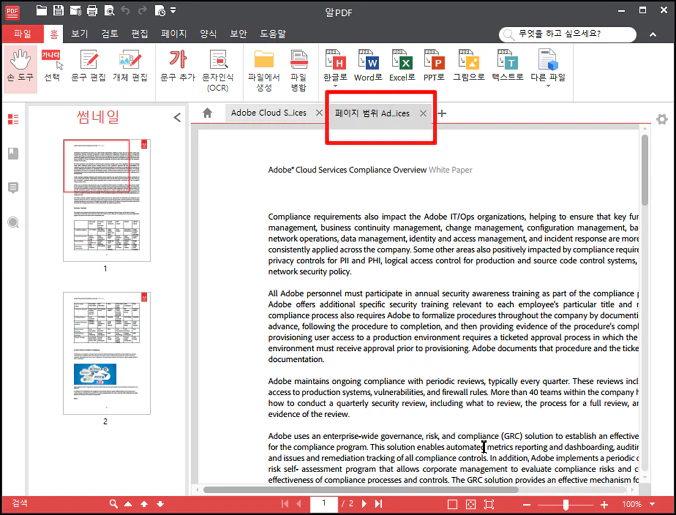Close the 'Adobe Cloud S...ices' tab
Image resolution: width=676 pixels, height=515 pixels.
click(x=319, y=113)
